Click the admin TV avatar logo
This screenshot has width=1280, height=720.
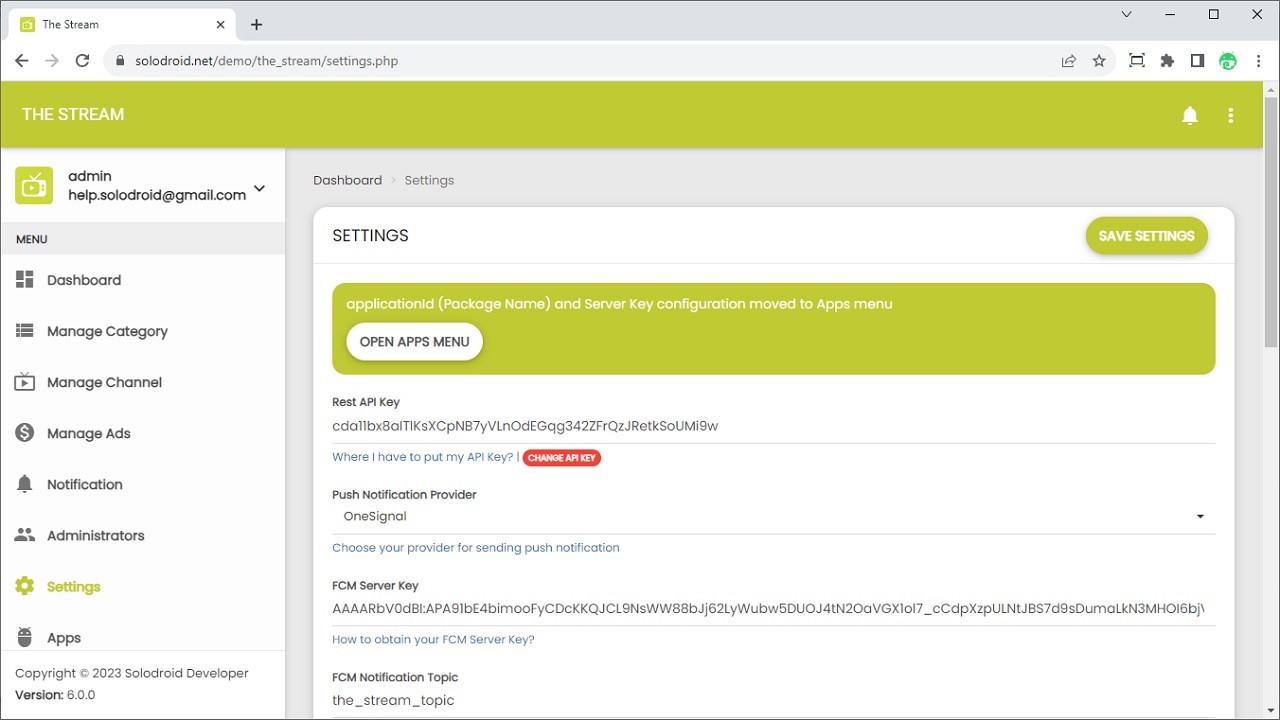coord(34,185)
